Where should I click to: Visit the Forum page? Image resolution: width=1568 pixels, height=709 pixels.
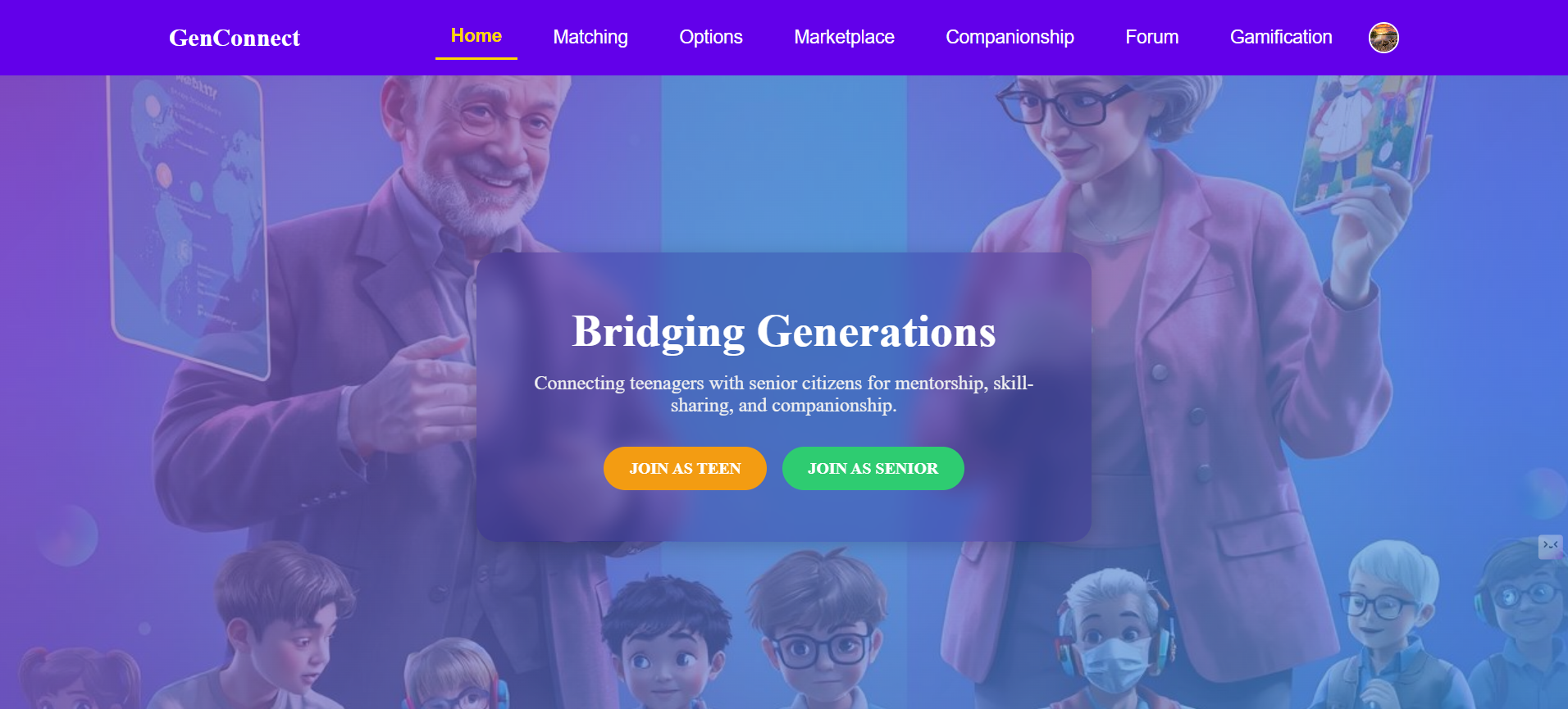(1151, 37)
